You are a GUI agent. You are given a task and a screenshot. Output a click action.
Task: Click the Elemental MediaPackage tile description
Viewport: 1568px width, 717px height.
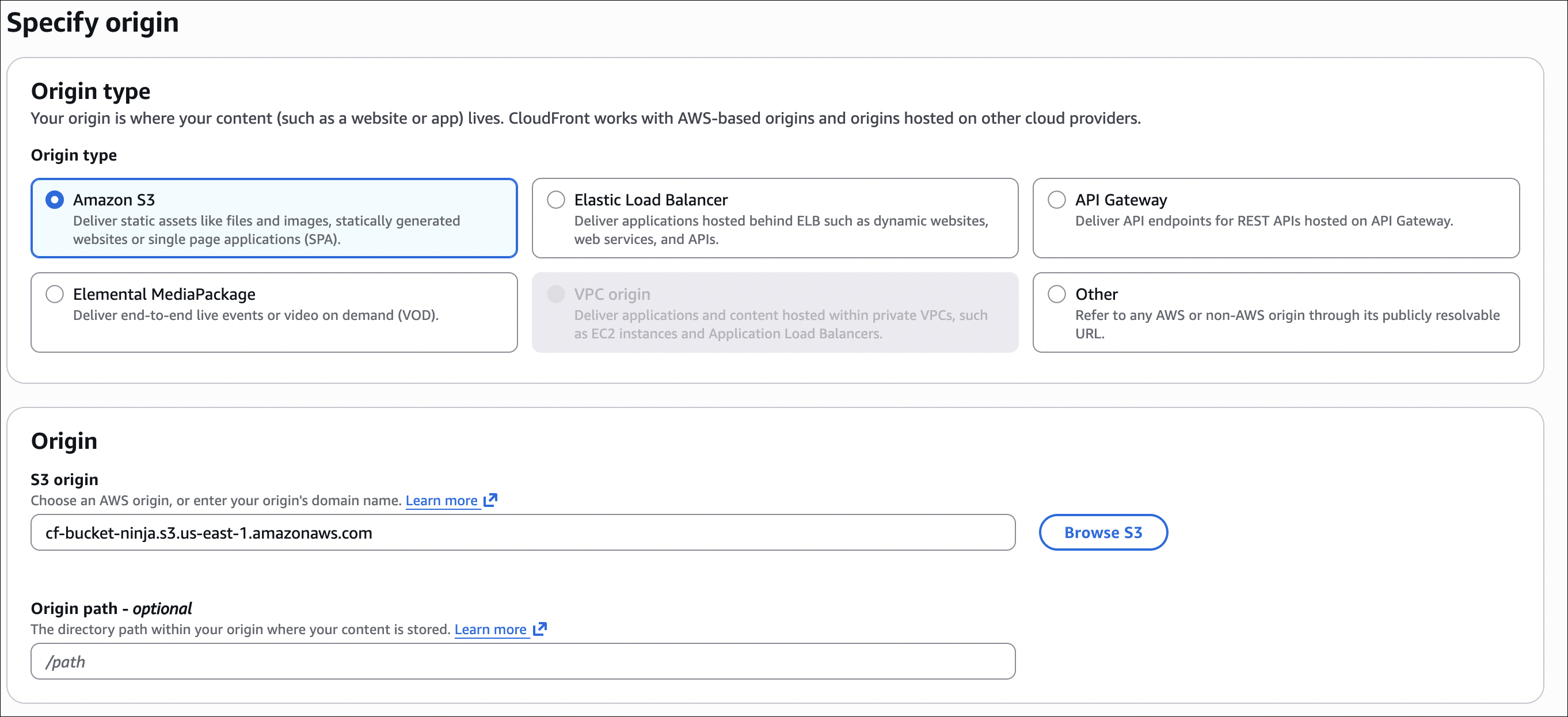click(x=256, y=315)
